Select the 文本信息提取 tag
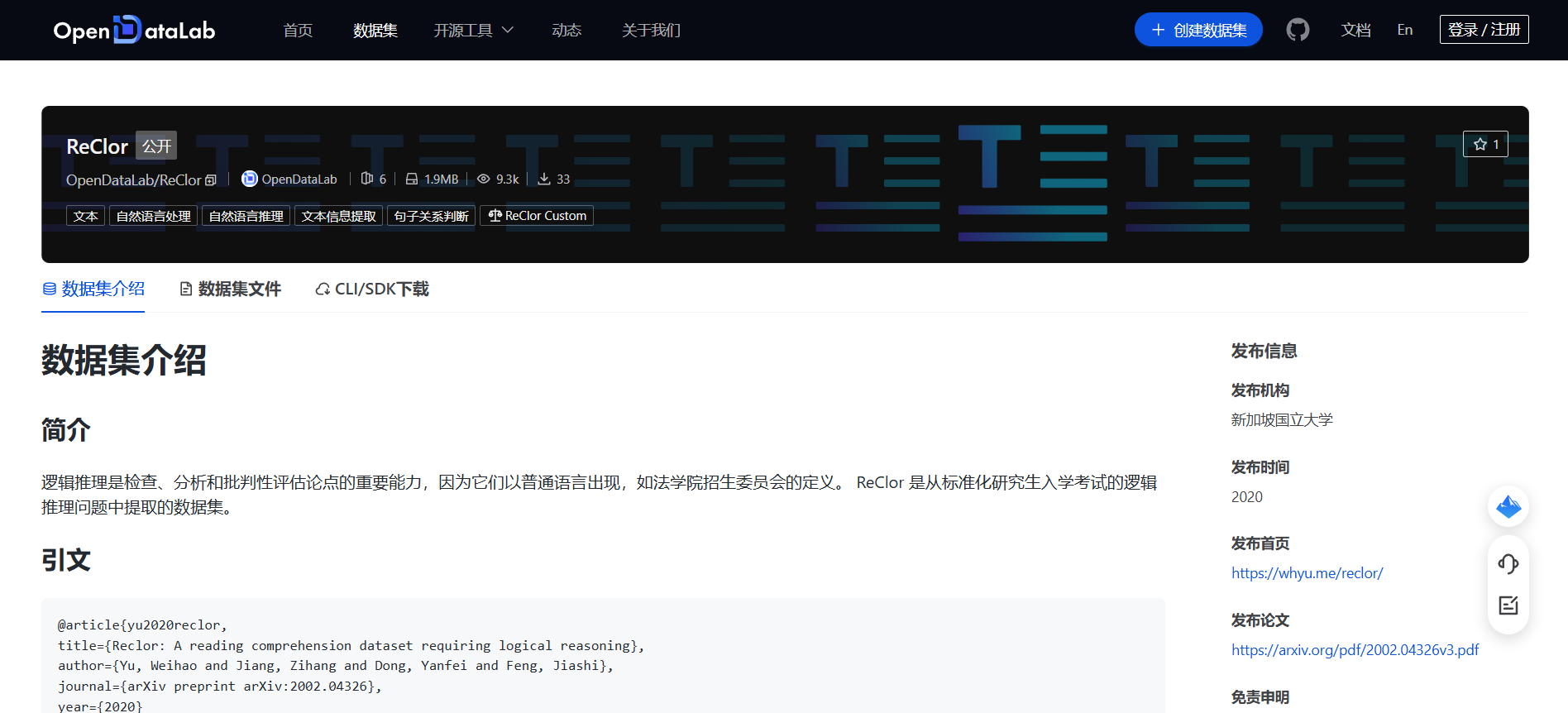The width and height of the screenshot is (1568, 713). [x=338, y=216]
